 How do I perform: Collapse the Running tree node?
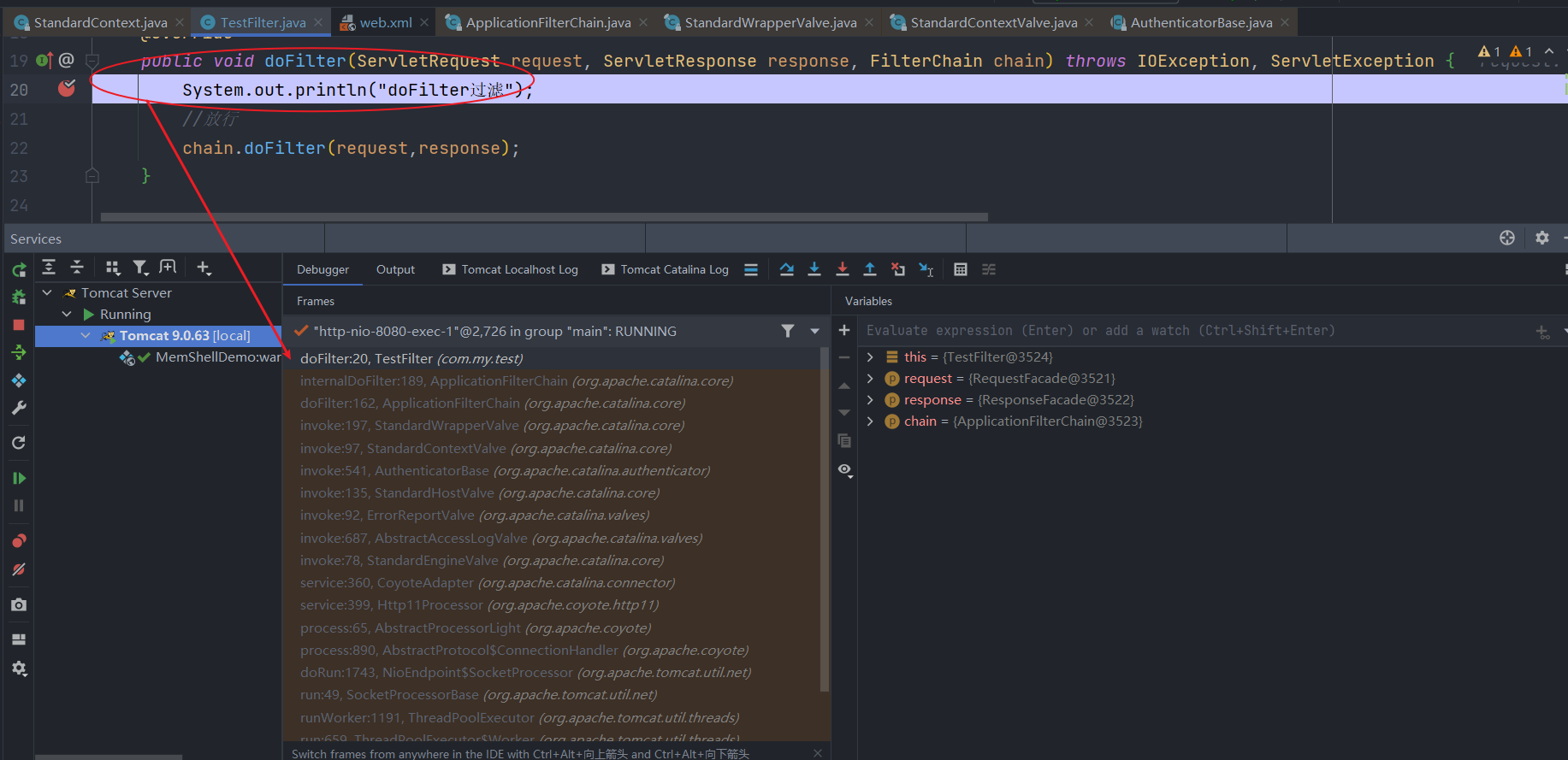click(x=67, y=314)
